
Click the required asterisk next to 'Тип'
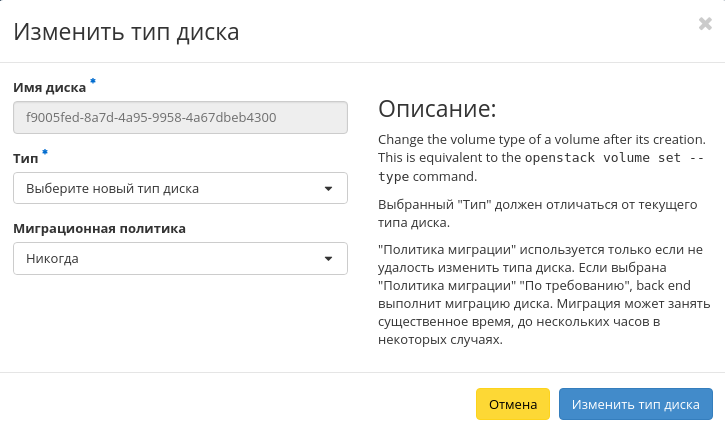[x=45, y=153]
